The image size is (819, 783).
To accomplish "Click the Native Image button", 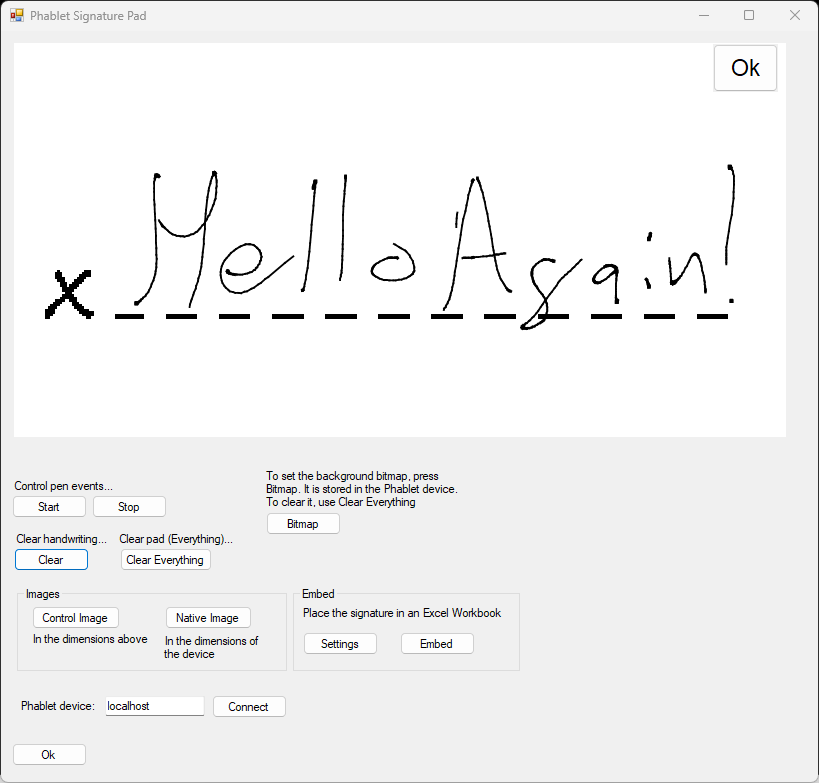I will point(208,618).
